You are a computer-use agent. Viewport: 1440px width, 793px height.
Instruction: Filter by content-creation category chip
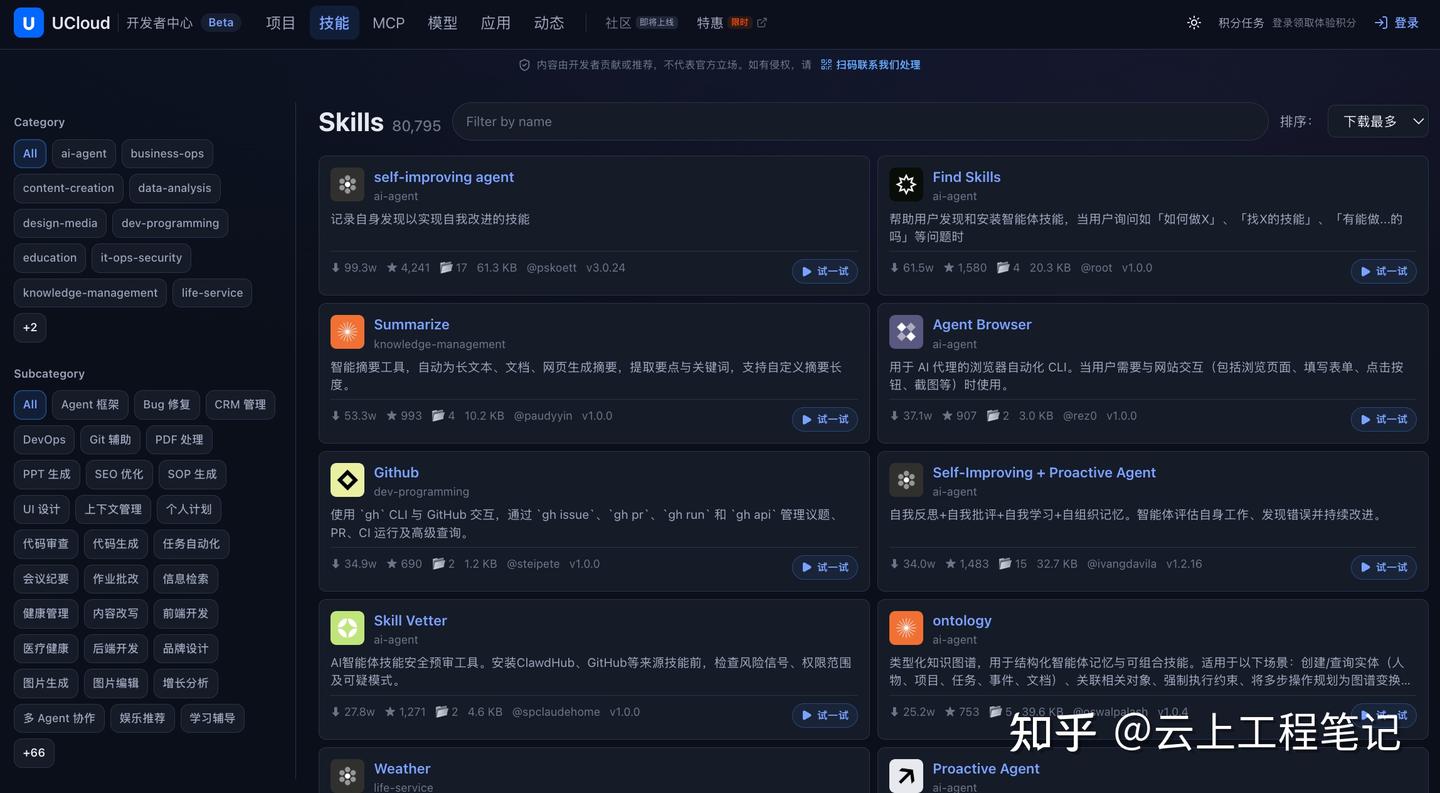click(x=69, y=188)
